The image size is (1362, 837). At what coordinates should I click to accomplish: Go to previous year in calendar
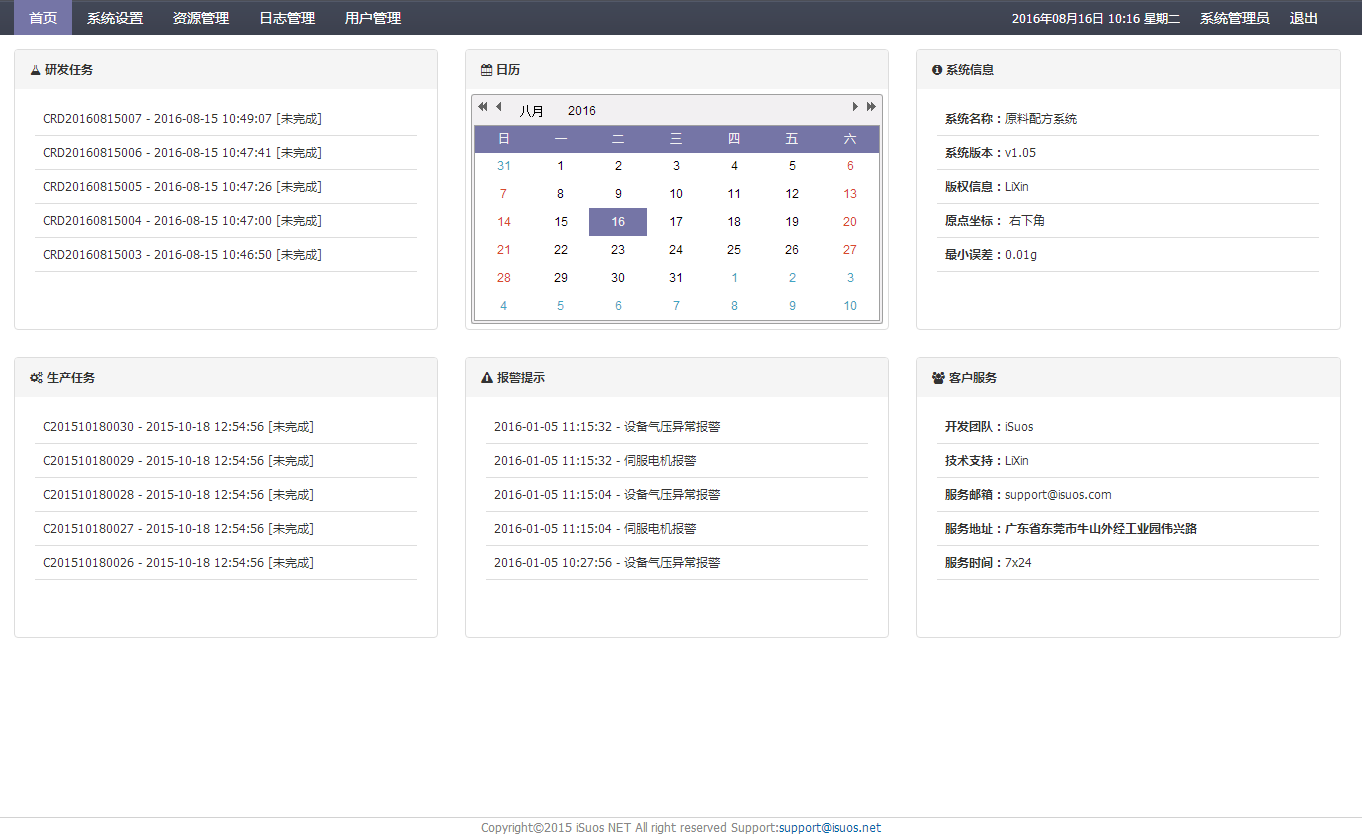[x=482, y=107]
